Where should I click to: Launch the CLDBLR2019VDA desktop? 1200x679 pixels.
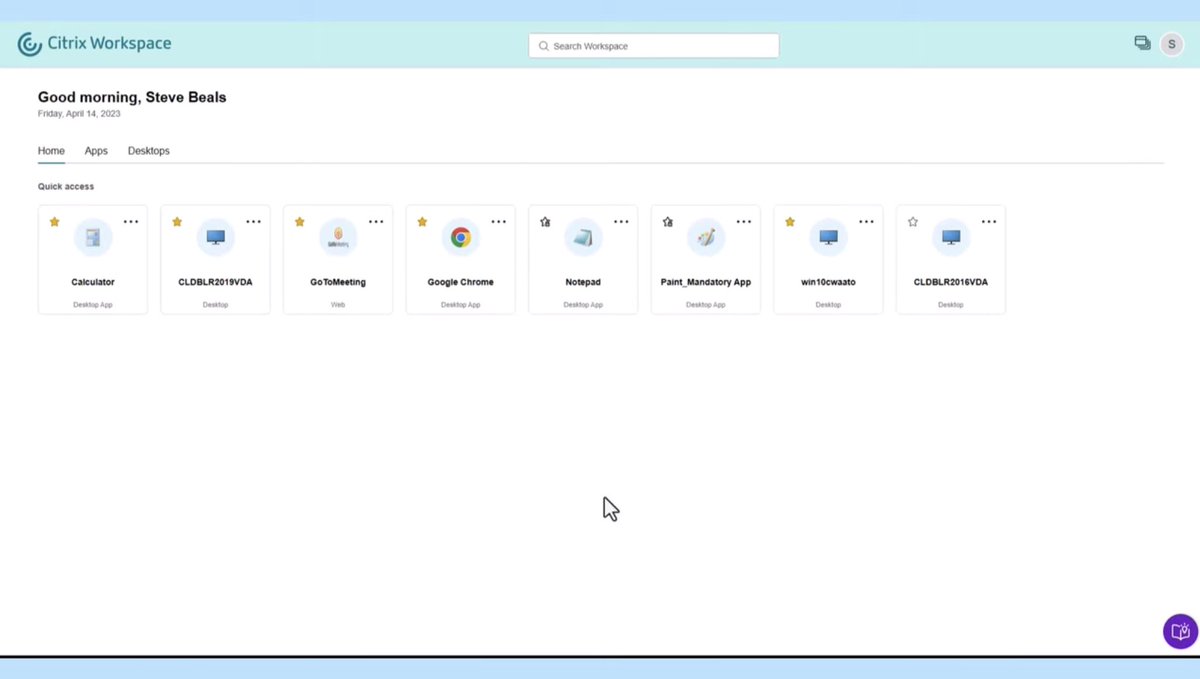point(215,238)
